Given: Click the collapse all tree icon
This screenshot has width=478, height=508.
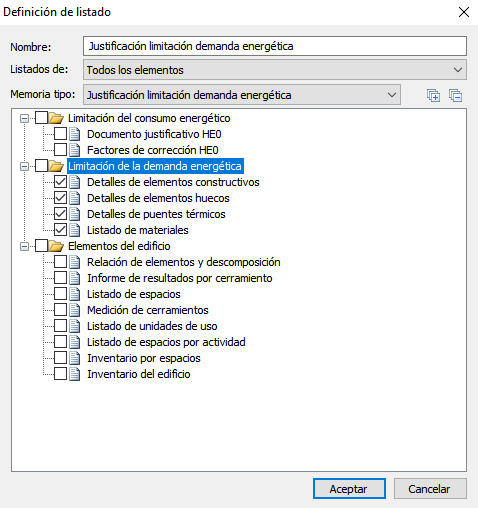Looking at the screenshot, I should pos(455,96).
